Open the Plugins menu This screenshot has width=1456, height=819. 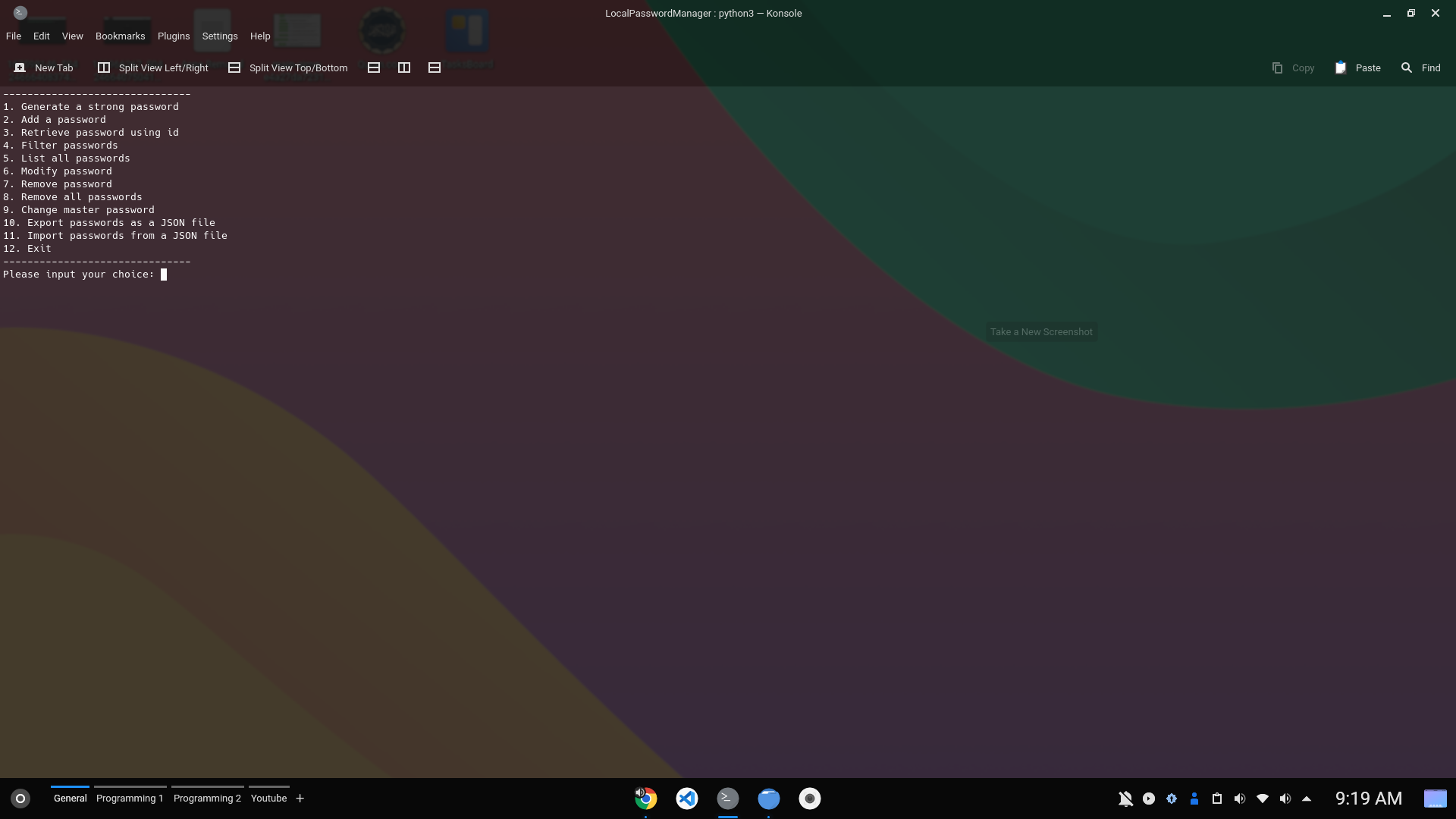[173, 36]
